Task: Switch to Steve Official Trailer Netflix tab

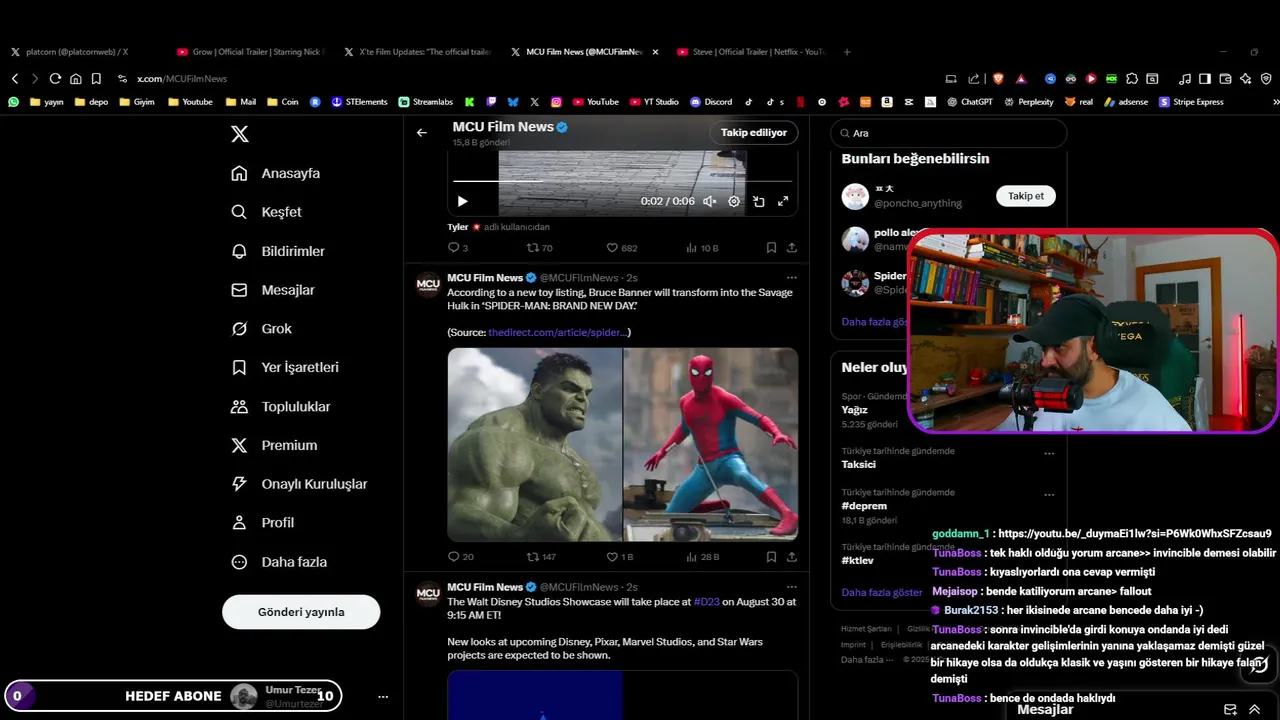Action: click(x=750, y=52)
